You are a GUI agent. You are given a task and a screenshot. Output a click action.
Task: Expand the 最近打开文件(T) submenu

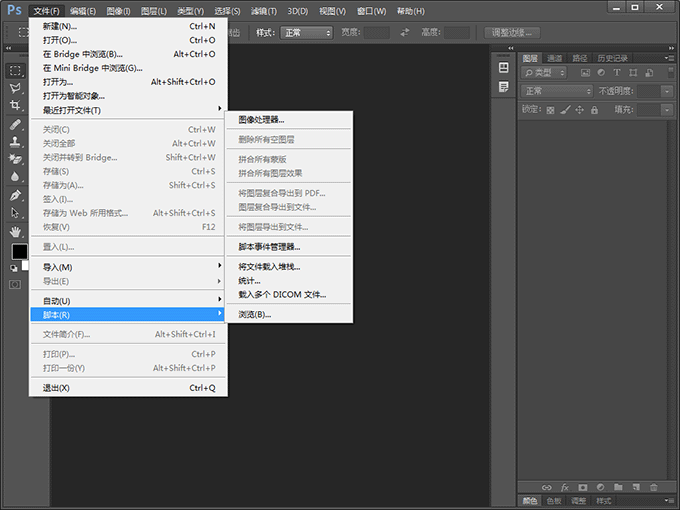[x=128, y=110]
